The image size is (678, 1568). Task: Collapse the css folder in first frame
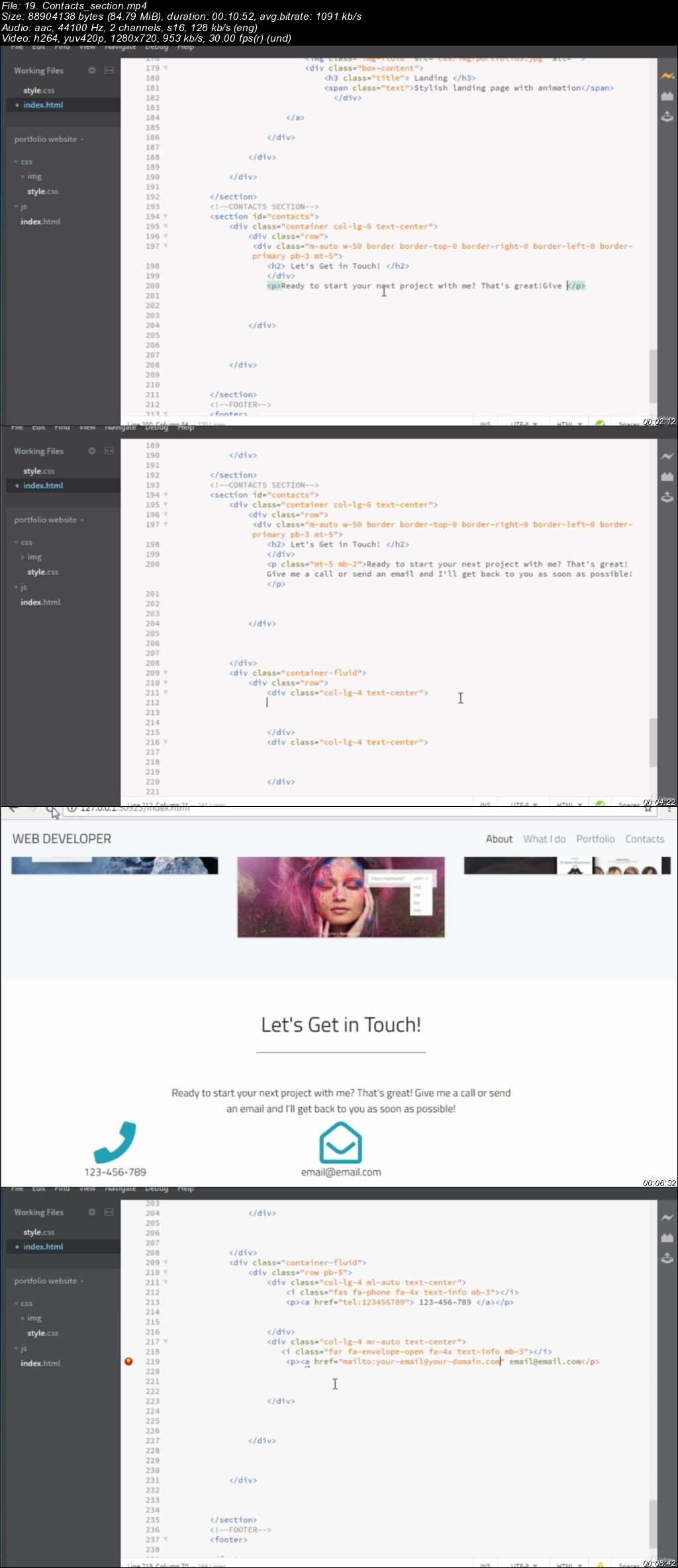pyautogui.click(x=23, y=161)
